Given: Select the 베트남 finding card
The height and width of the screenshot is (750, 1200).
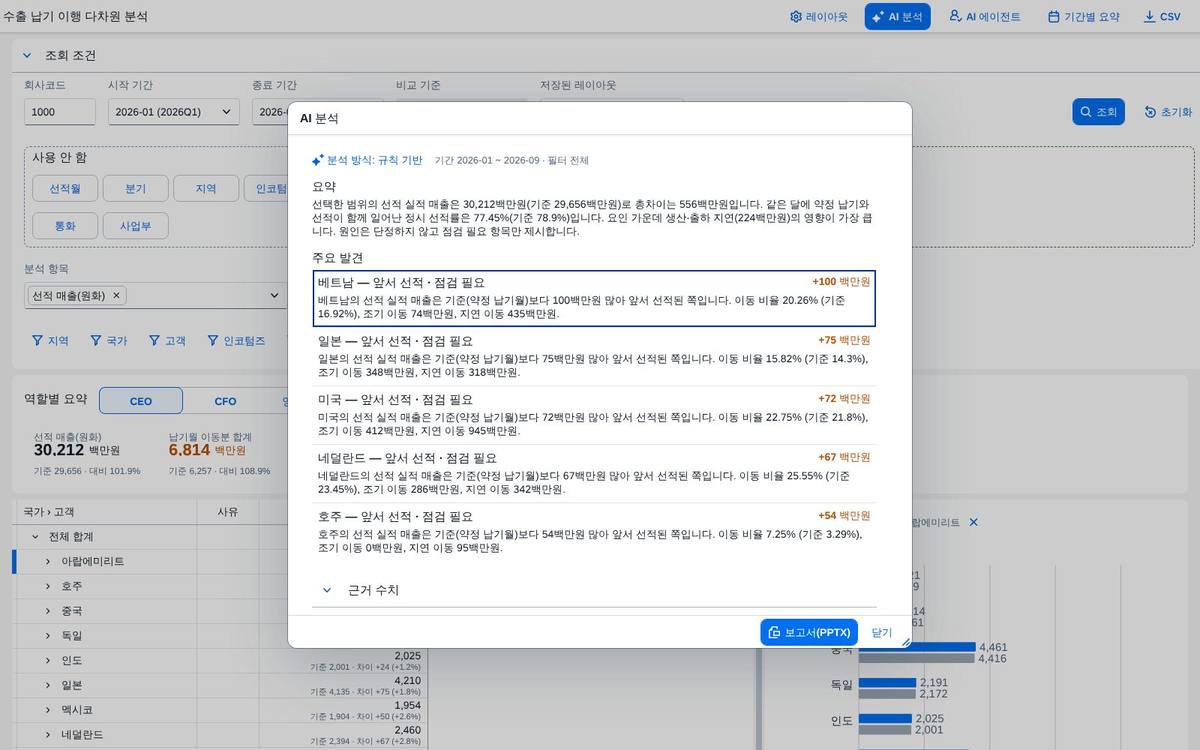Looking at the screenshot, I should 594,298.
